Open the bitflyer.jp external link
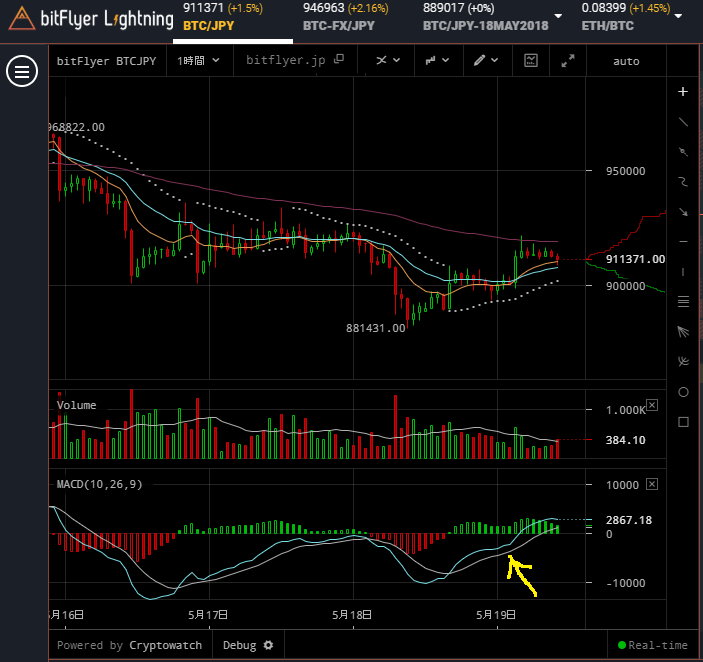The width and height of the screenshot is (703, 662). [294, 61]
